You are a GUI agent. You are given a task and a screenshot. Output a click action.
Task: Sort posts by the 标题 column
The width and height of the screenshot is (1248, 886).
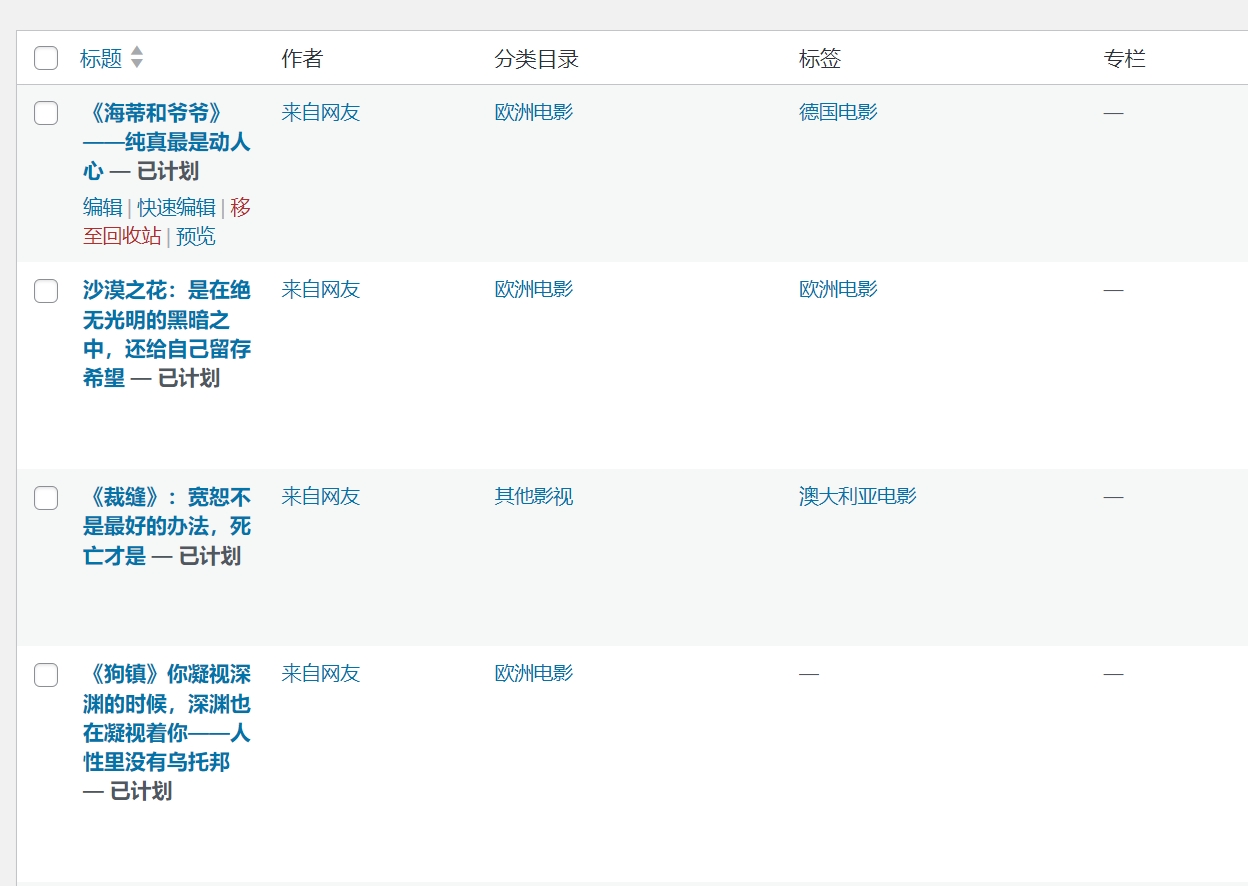pos(101,58)
